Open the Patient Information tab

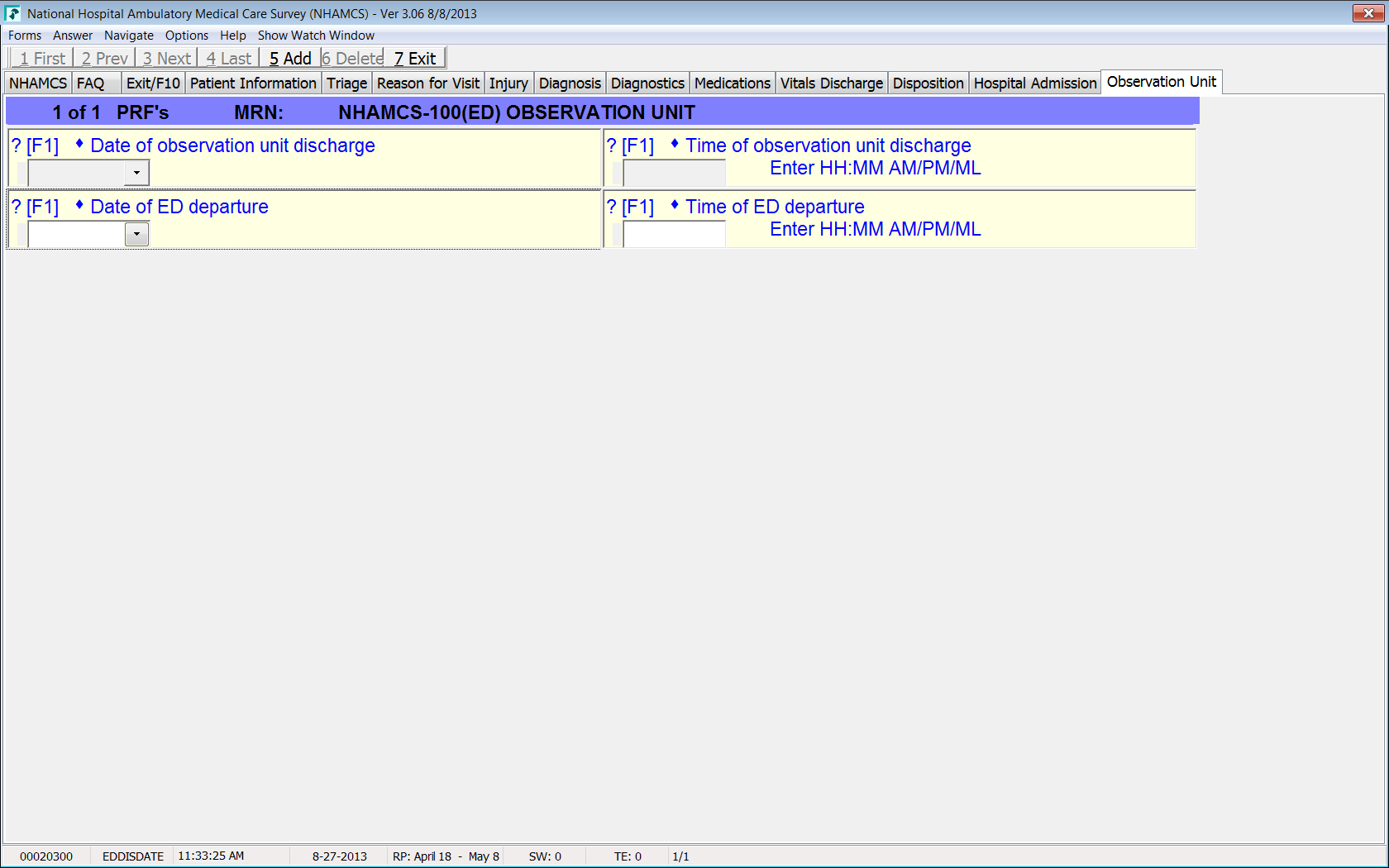coord(253,83)
